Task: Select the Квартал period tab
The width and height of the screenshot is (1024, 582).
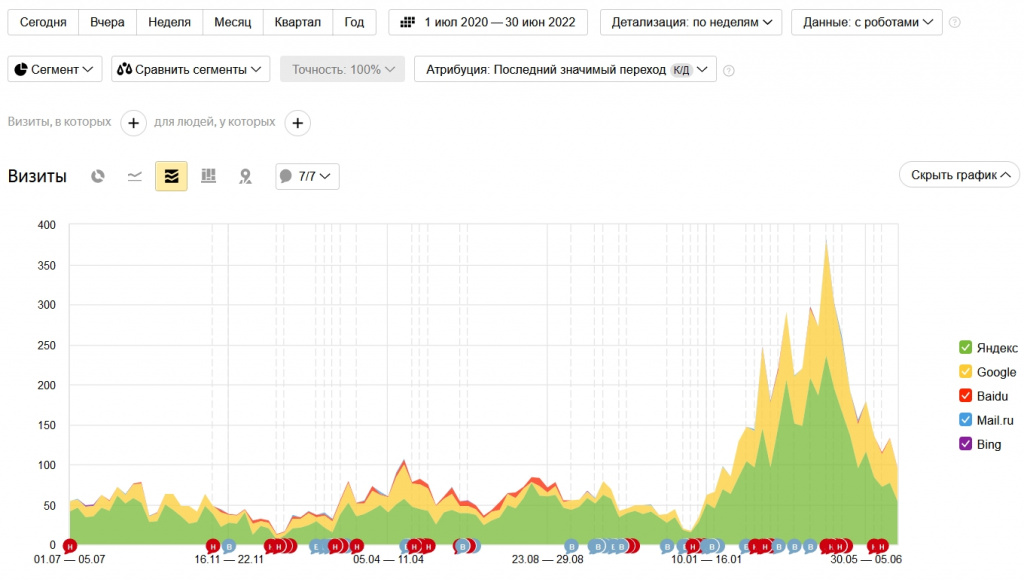Action: pos(298,22)
